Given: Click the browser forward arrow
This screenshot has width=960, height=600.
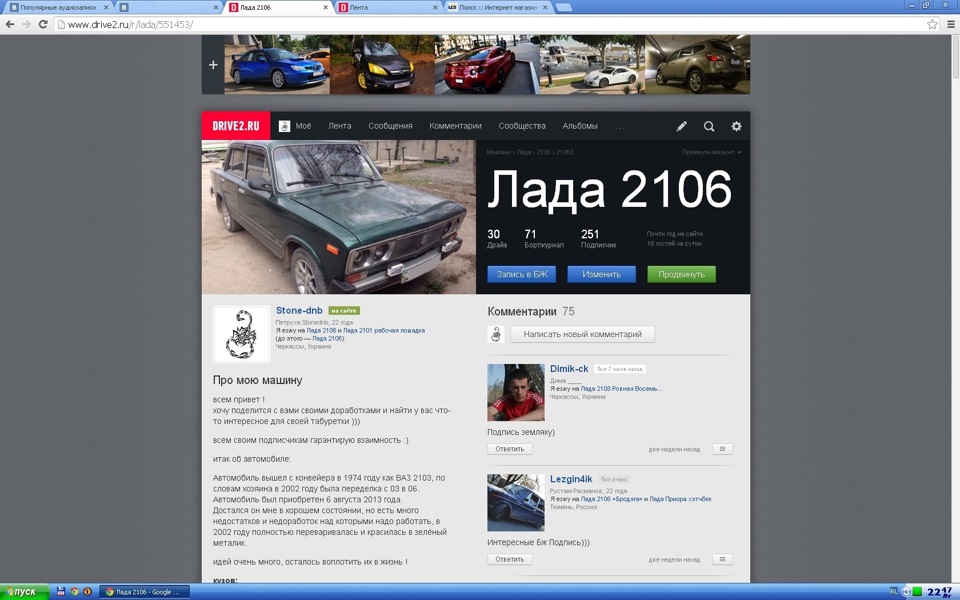Looking at the screenshot, I should pos(26,24).
